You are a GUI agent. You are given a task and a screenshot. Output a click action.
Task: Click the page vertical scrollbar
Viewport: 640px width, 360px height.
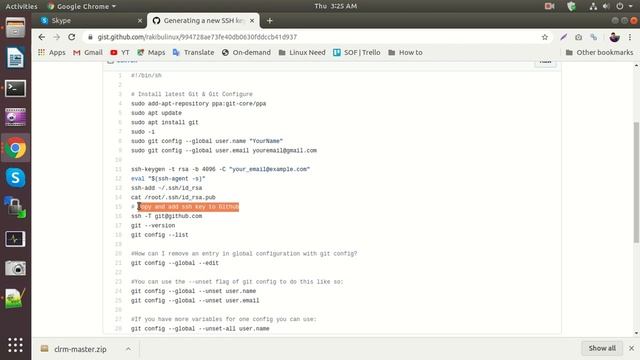pyautogui.click(x=636, y=183)
